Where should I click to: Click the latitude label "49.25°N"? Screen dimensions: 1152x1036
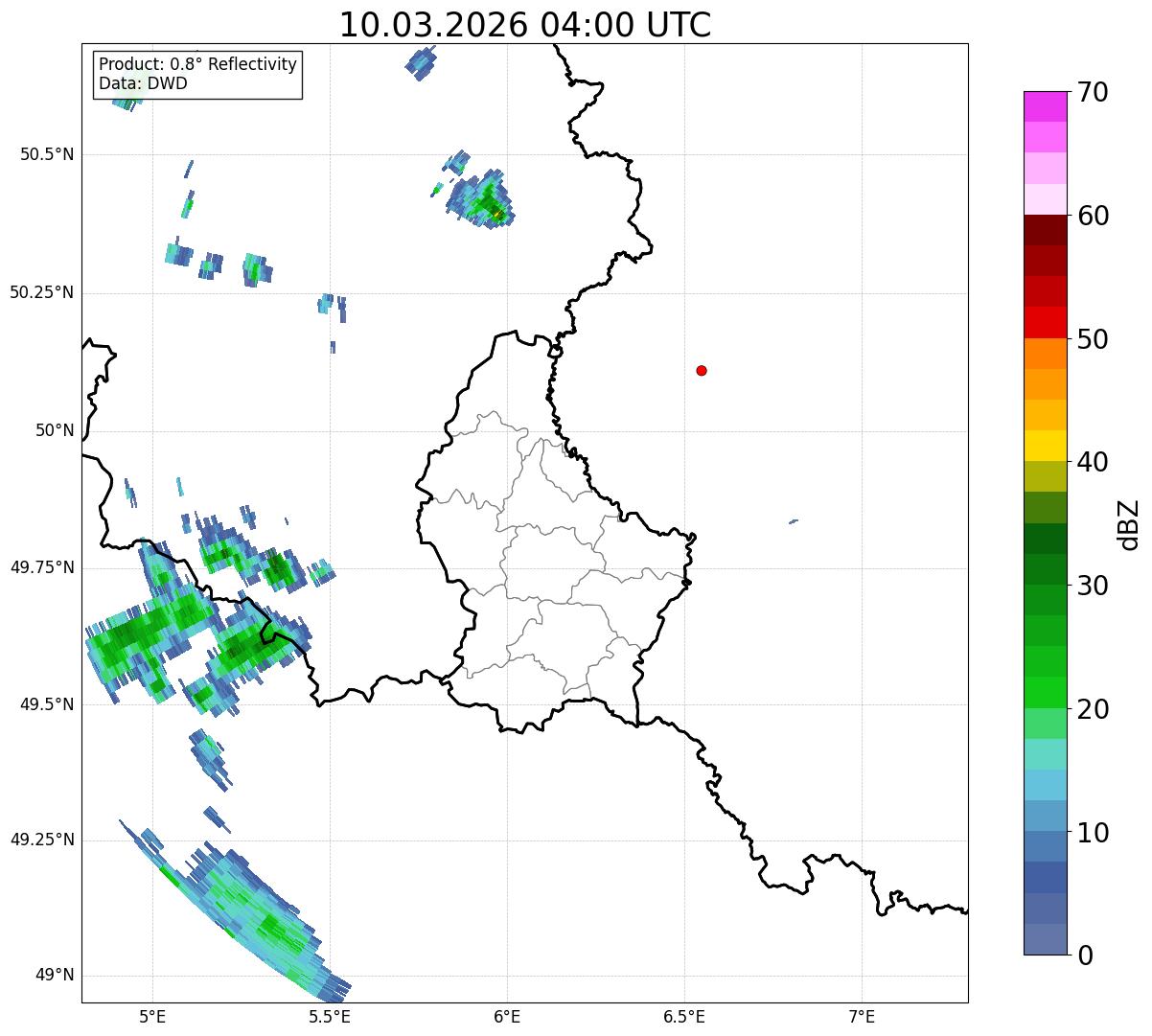42,840
